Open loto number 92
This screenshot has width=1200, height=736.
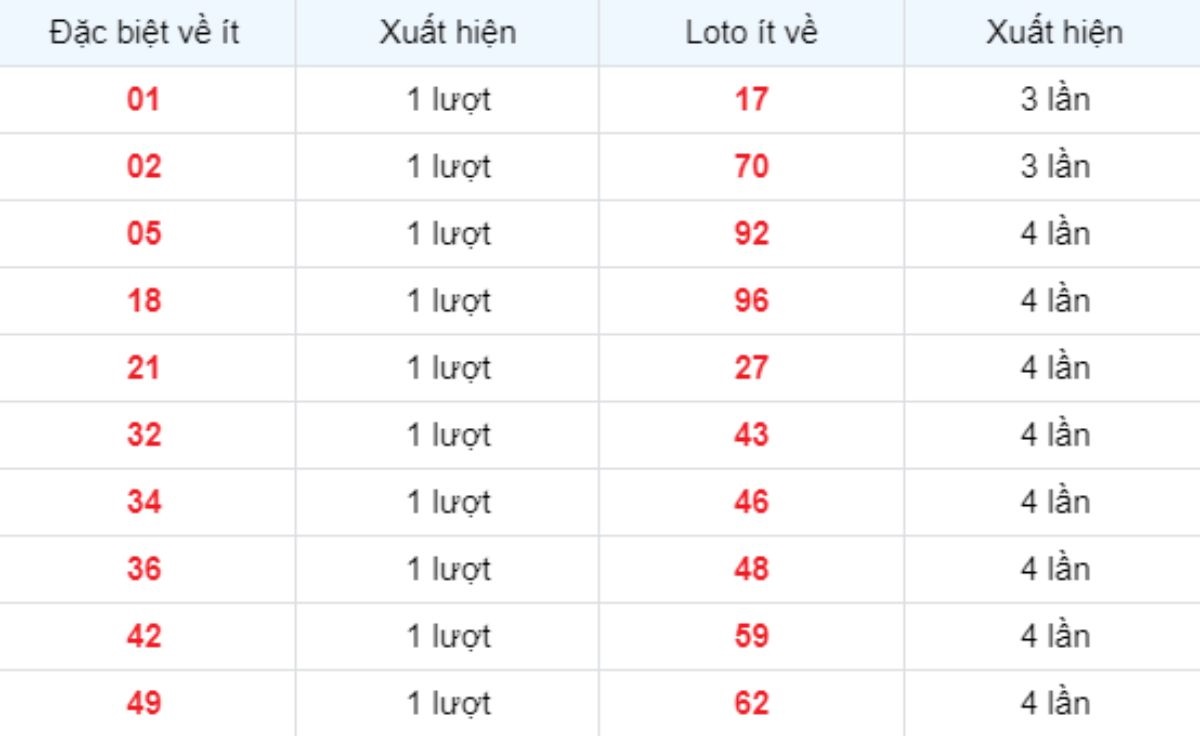click(x=751, y=234)
